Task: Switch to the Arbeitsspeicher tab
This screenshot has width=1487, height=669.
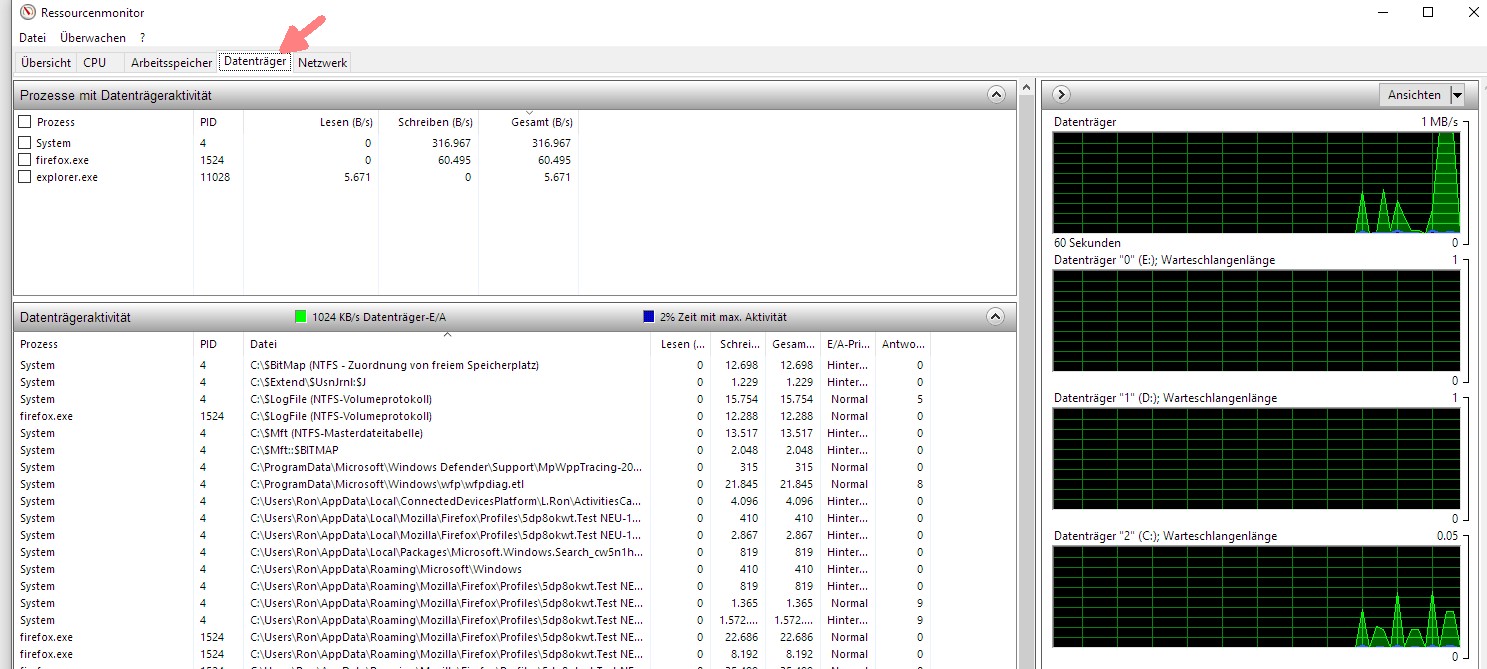Action: [x=172, y=62]
